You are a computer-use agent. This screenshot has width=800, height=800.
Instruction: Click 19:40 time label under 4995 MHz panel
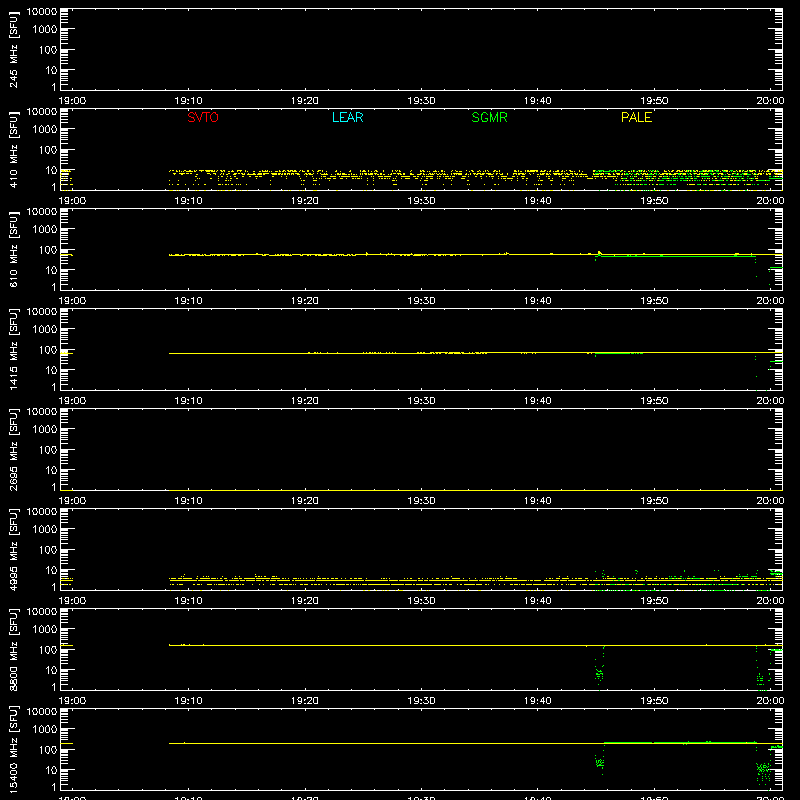point(538,601)
